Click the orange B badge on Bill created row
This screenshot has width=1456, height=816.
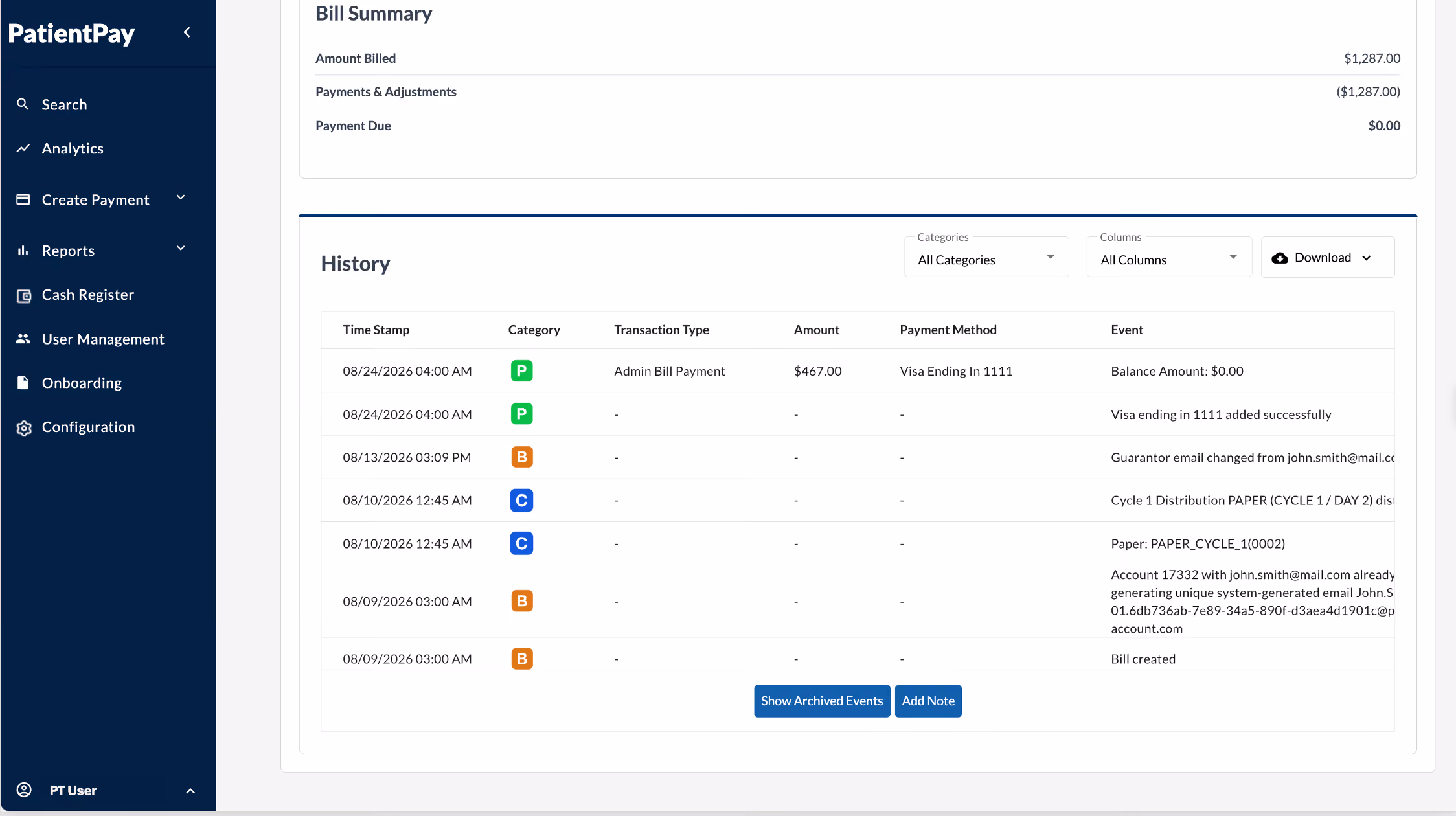pyautogui.click(x=521, y=659)
